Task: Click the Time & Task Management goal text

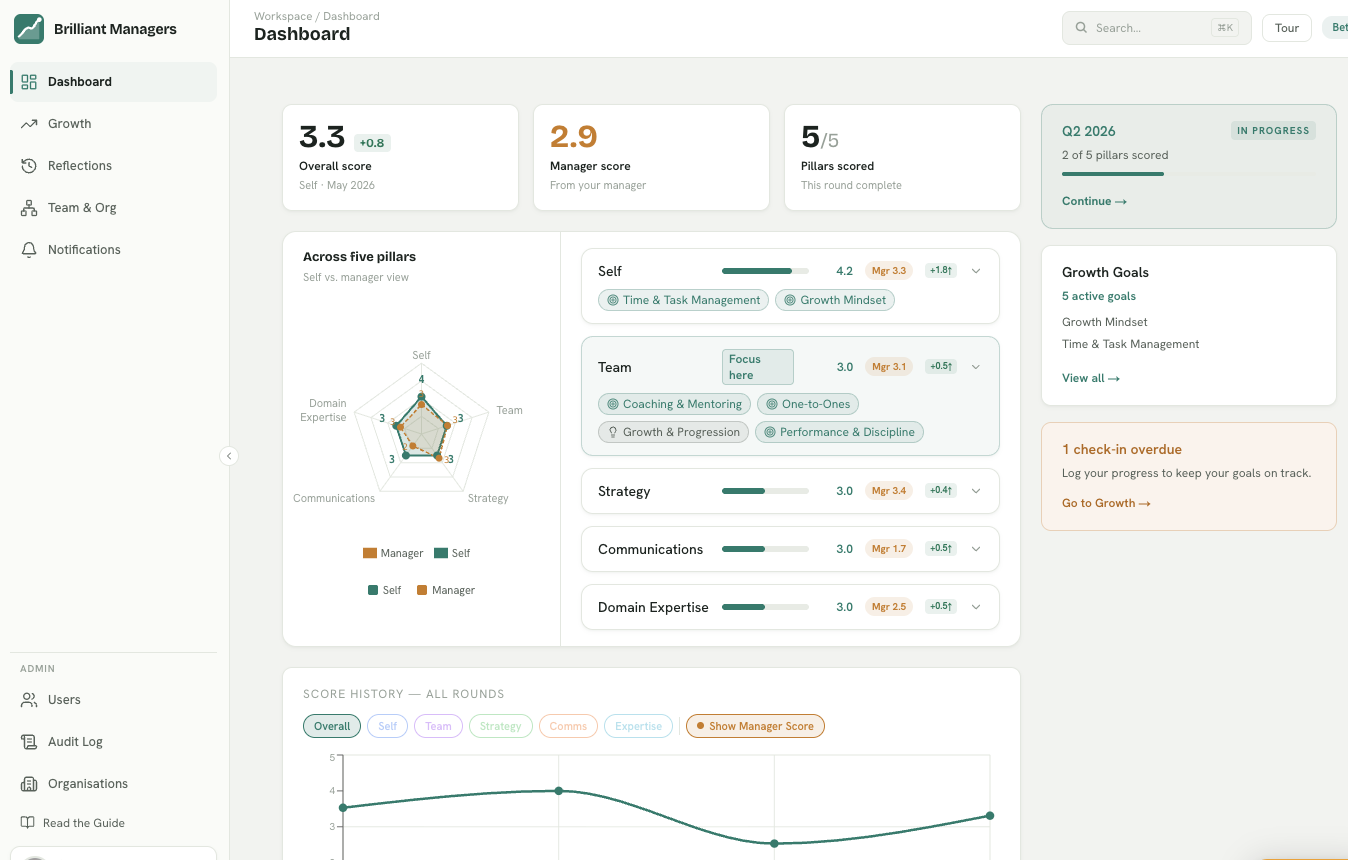Action: (x=1131, y=344)
